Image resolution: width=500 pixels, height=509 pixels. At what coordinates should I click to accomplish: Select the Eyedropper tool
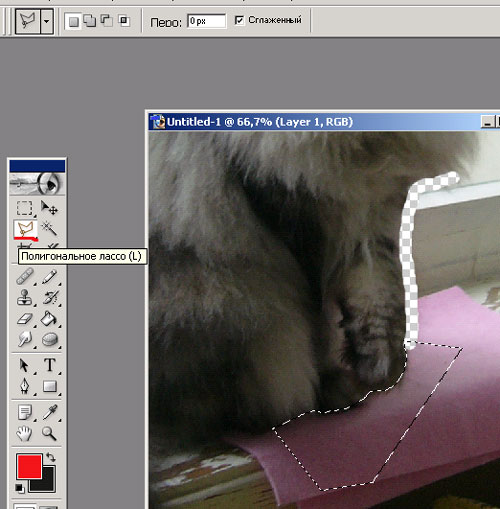(50, 412)
